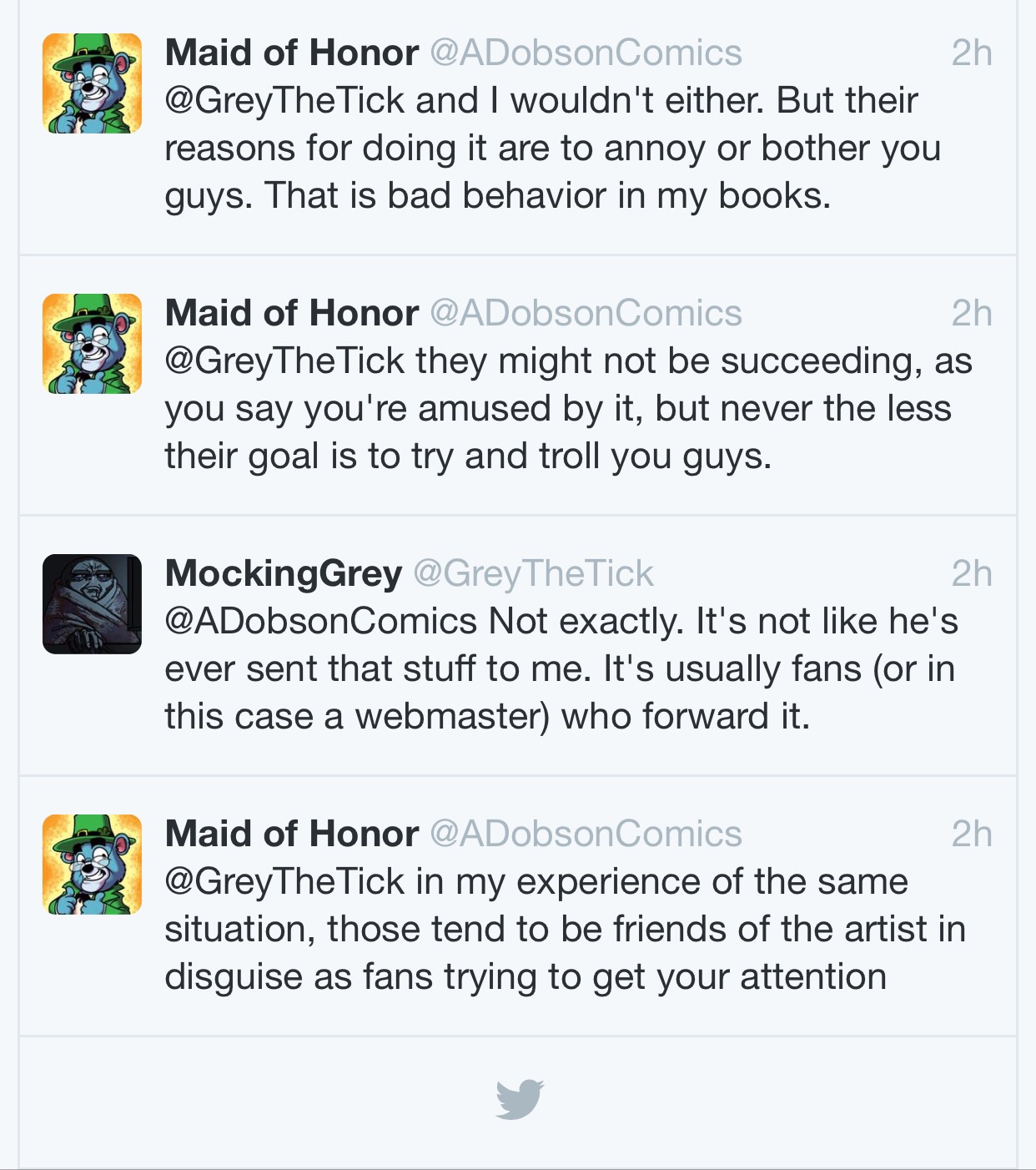Open the @GreyTheTick mention before 'in my experience'
Screen dimensions: 1036x1170
pyautogui.click(x=284, y=882)
